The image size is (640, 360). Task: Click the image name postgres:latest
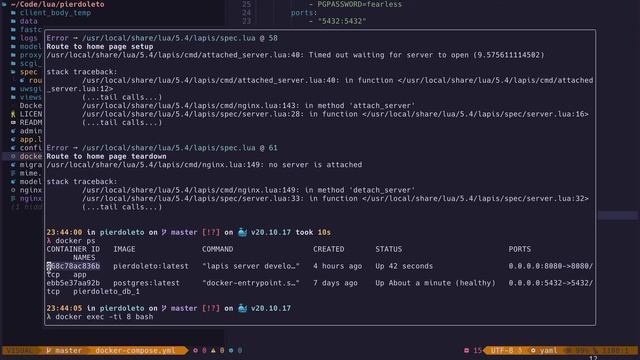tap(147, 283)
